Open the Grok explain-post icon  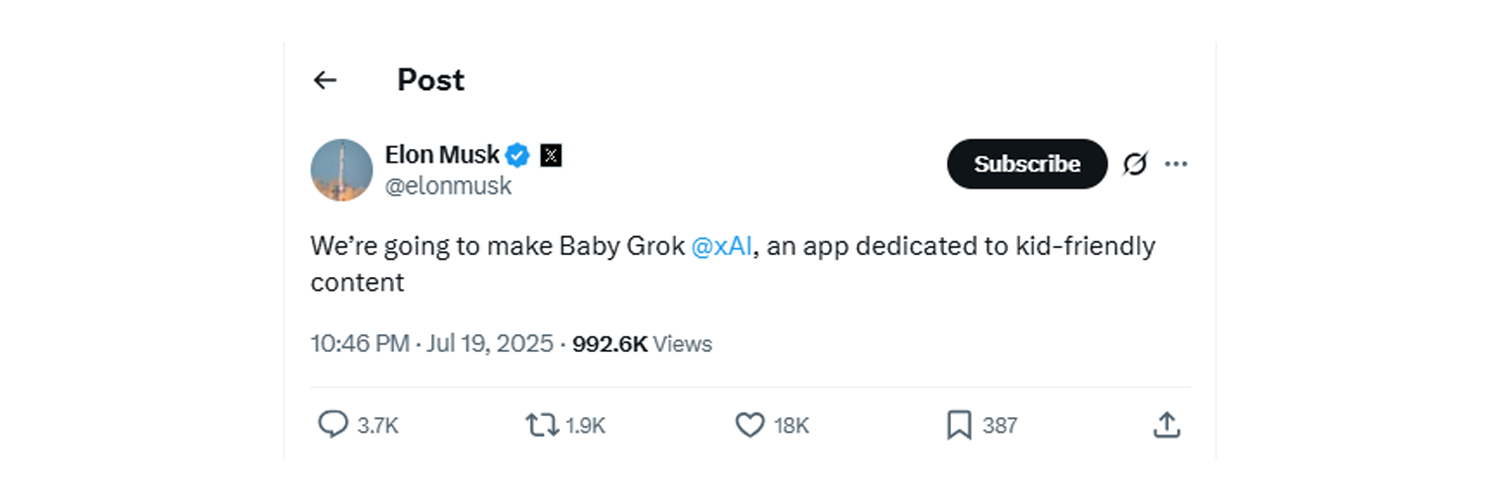pos(1135,164)
